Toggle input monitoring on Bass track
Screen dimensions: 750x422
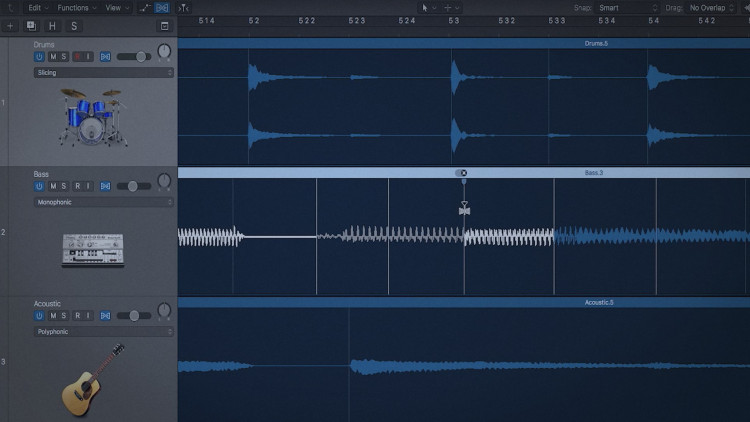[x=88, y=186]
